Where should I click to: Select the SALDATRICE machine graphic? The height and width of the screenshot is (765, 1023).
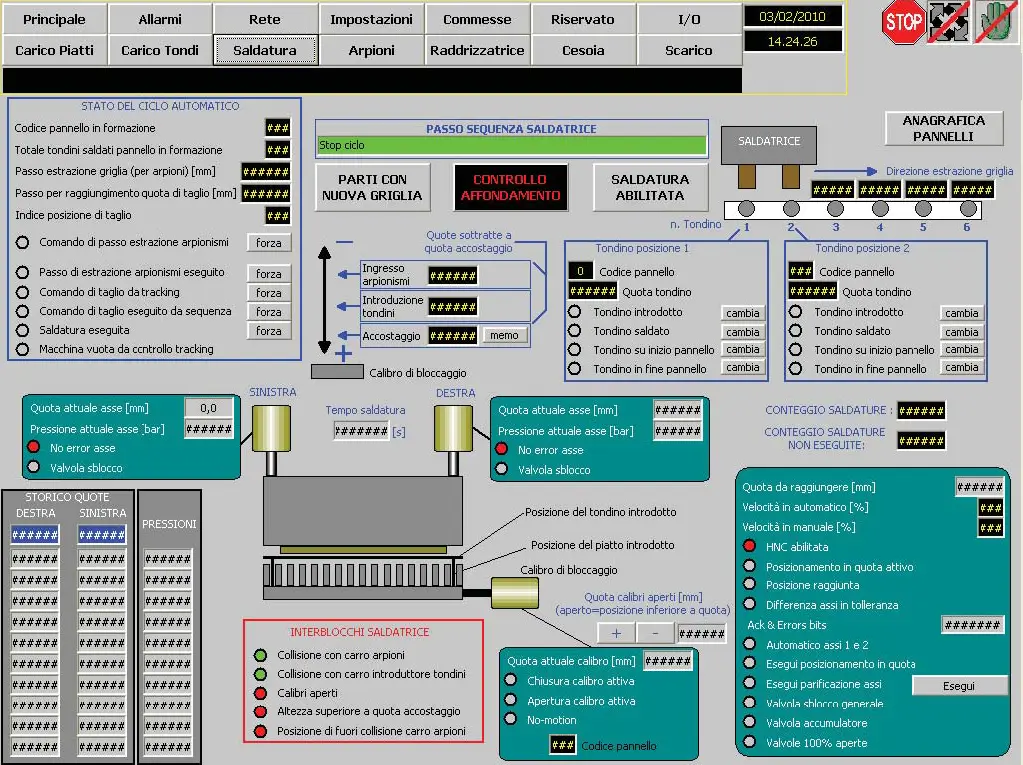pyautogui.click(x=769, y=142)
